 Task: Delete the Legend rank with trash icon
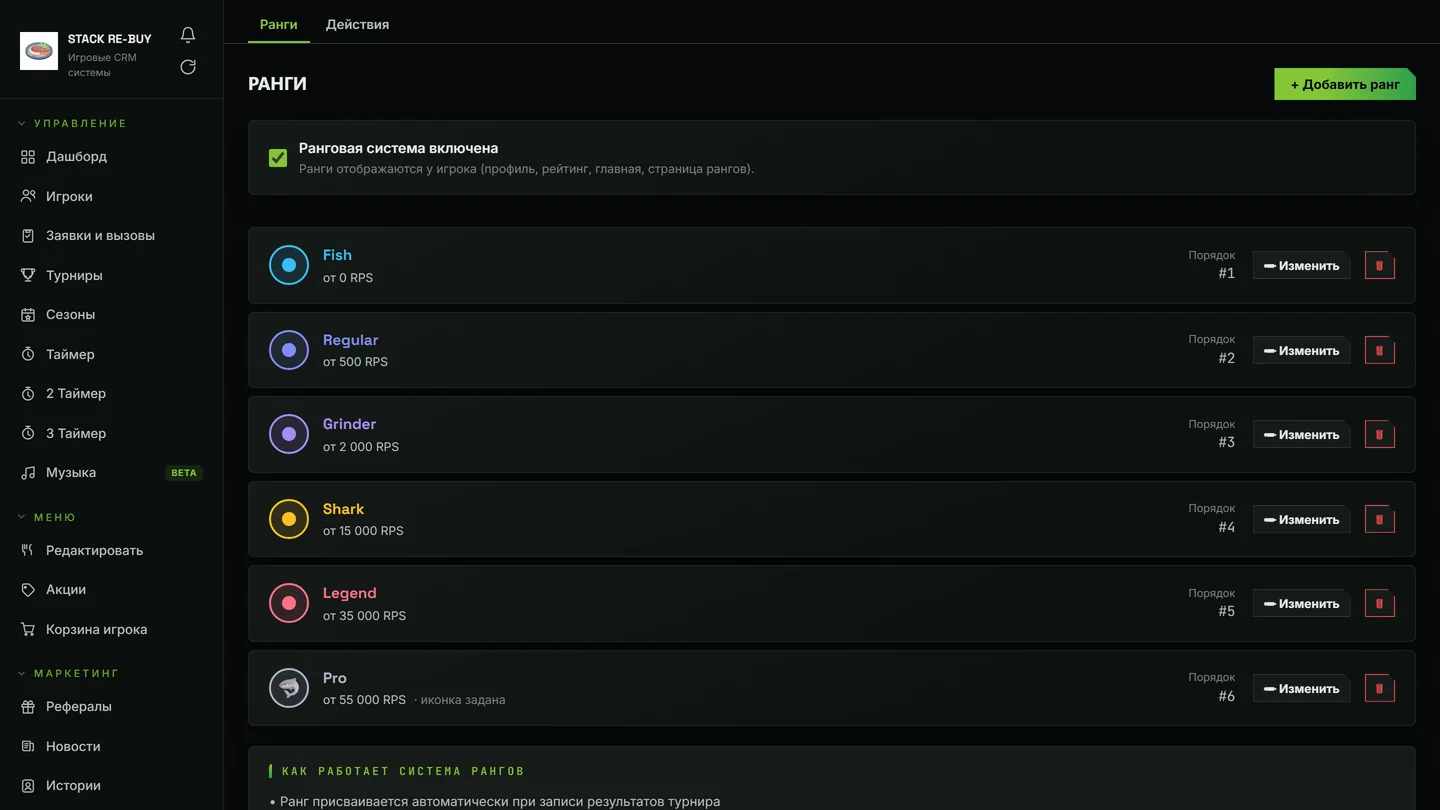click(x=1380, y=604)
